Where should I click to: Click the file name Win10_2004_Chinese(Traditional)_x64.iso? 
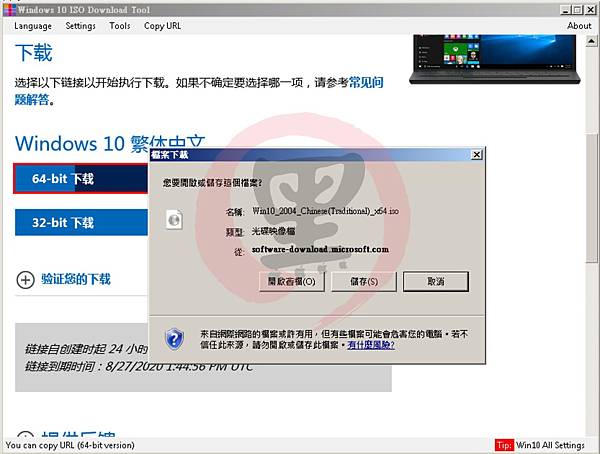[x=325, y=211]
